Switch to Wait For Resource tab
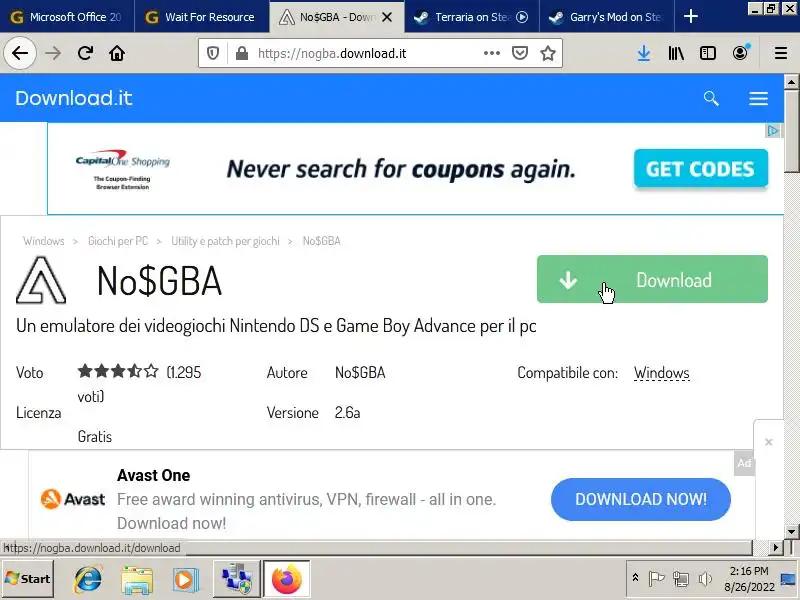 [x=202, y=17]
